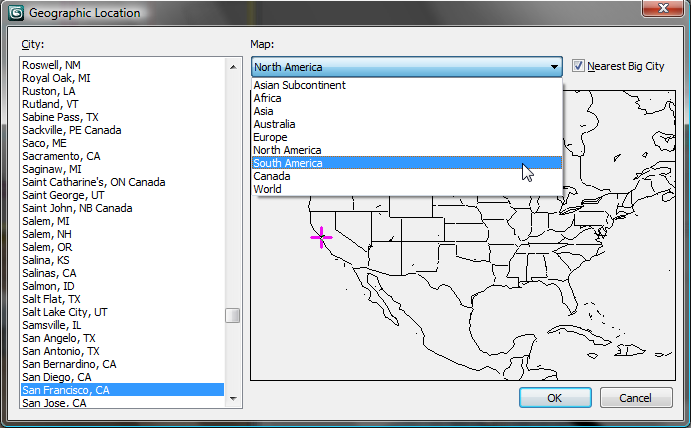Confirm with the OK button
Image resolution: width=691 pixels, height=428 pixels.
(x=555, y=398)
